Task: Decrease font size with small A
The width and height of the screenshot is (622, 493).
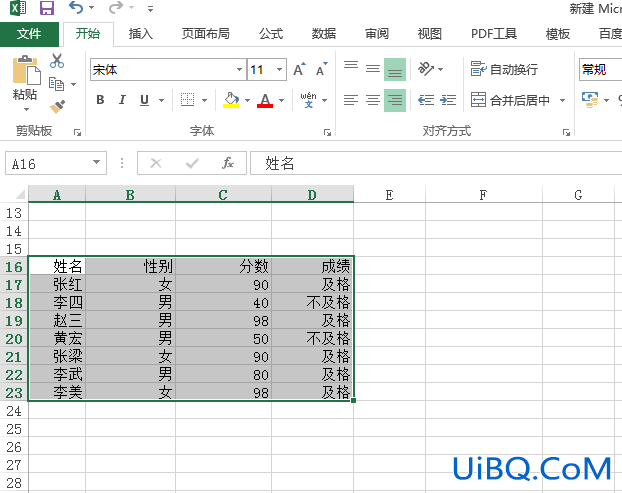Action: pos(321,69)
